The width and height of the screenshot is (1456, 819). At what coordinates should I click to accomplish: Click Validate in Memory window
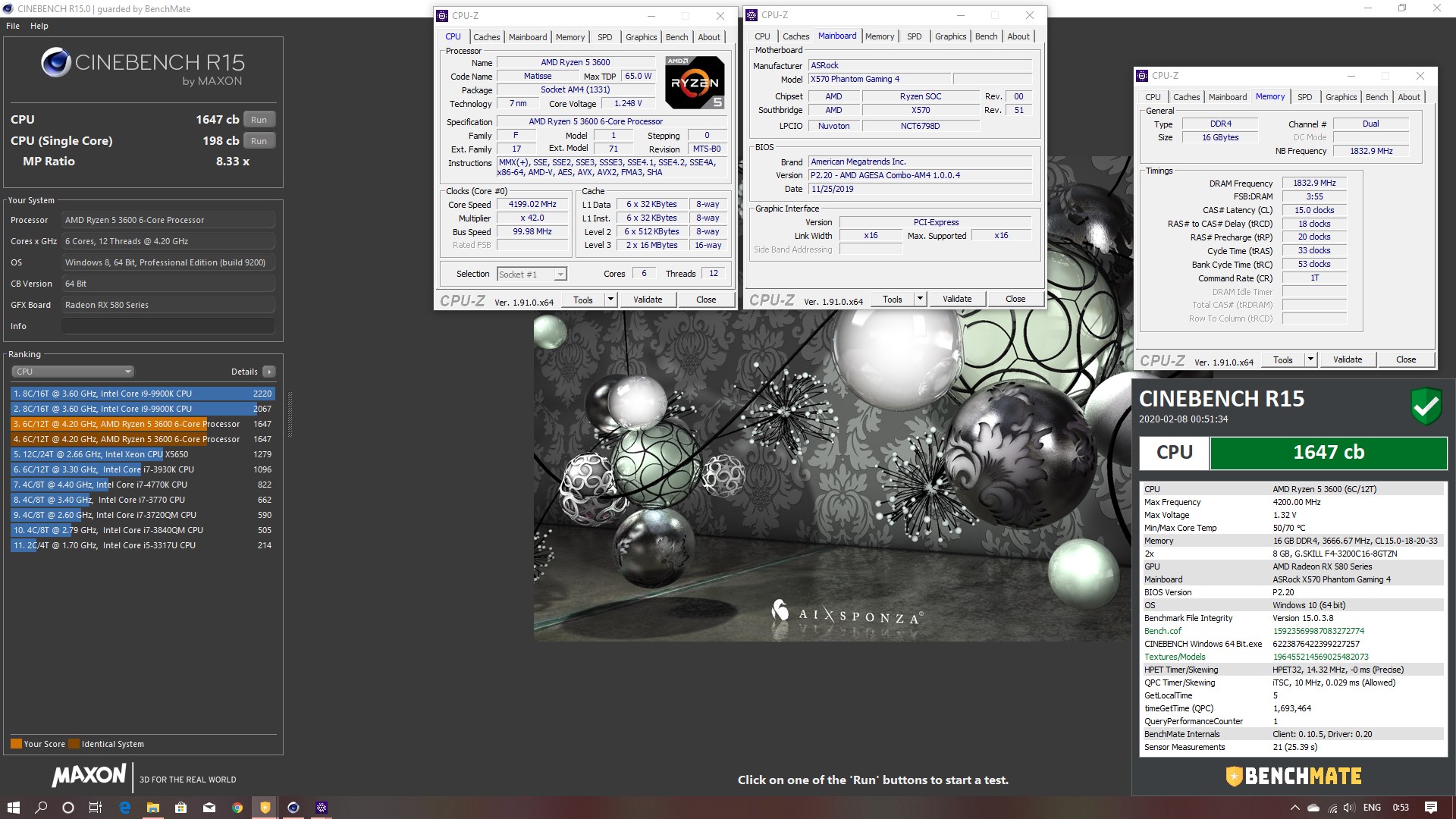click(x=1348, y=359)
